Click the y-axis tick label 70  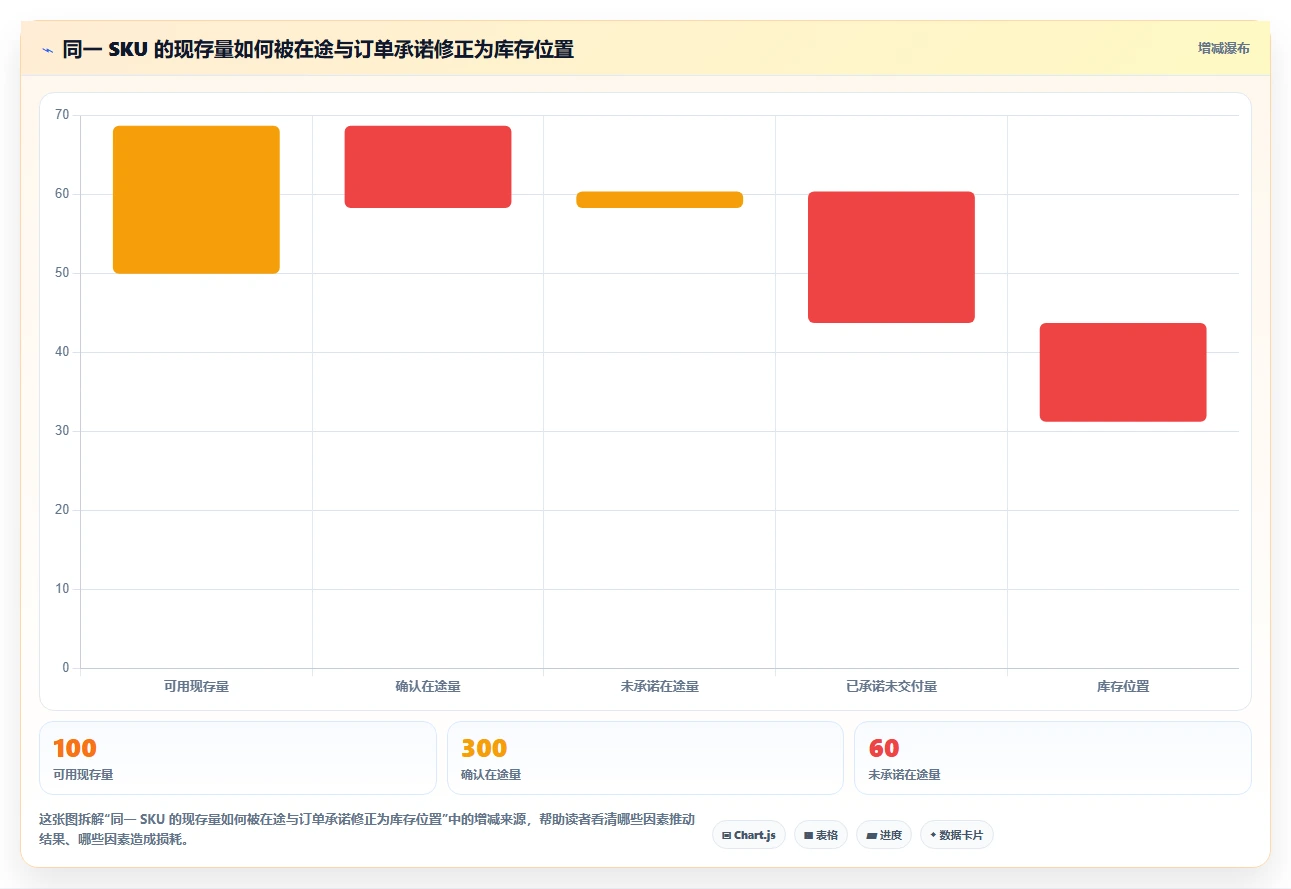62,115
